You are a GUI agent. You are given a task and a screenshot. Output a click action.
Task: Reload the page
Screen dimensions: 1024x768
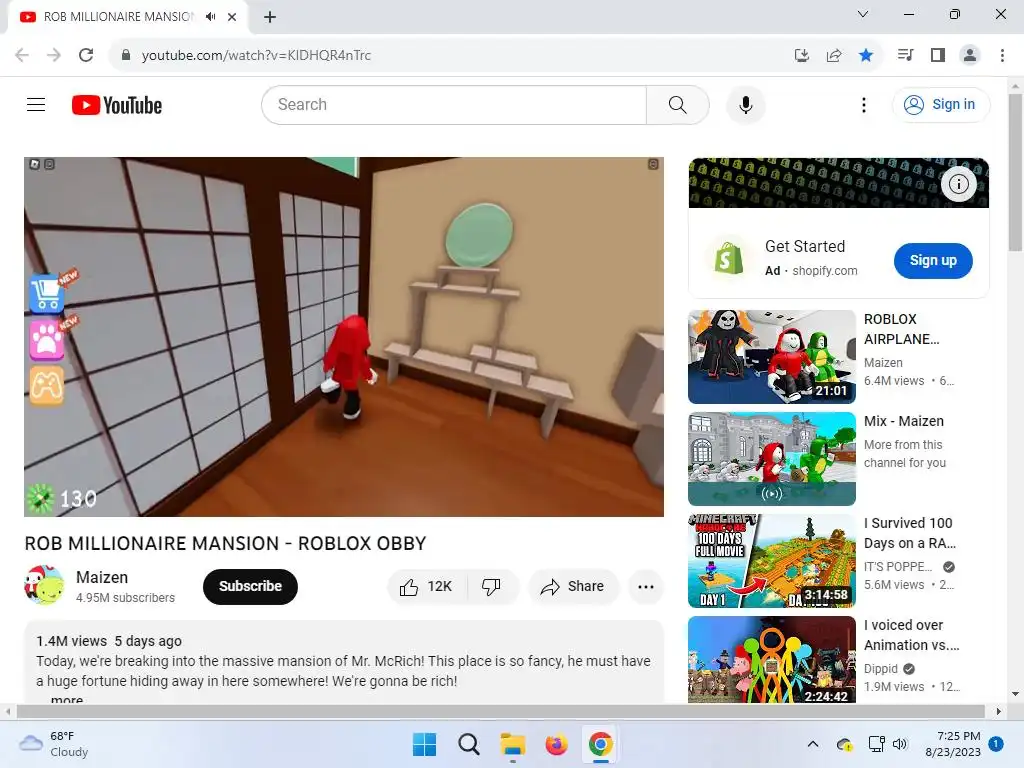pos(86,55)
